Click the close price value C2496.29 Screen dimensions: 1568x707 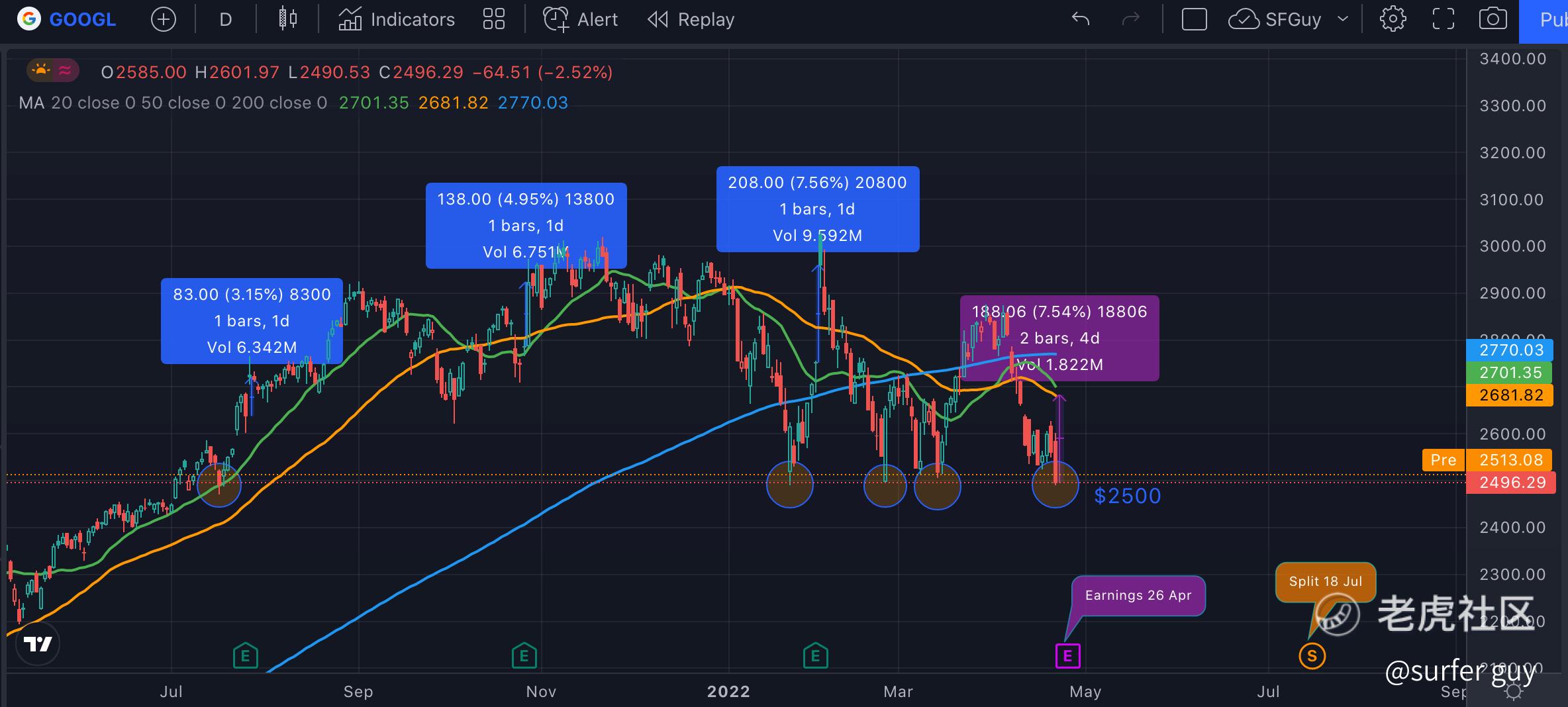click(421, 72)
